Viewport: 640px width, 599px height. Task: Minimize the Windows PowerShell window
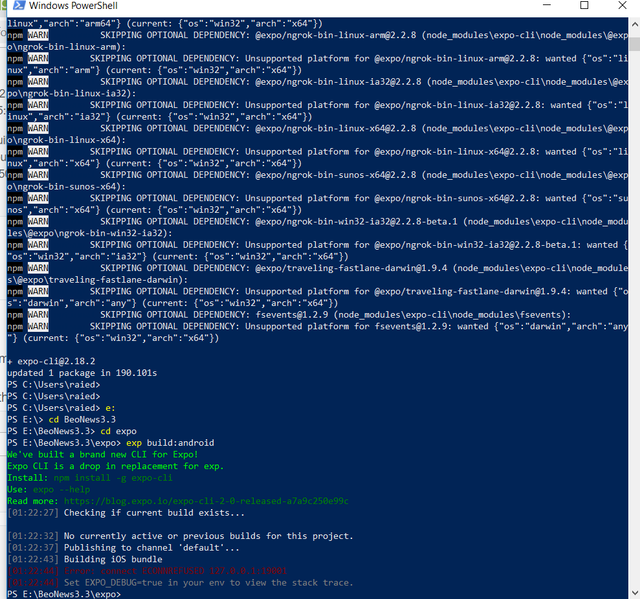[547, 5]
